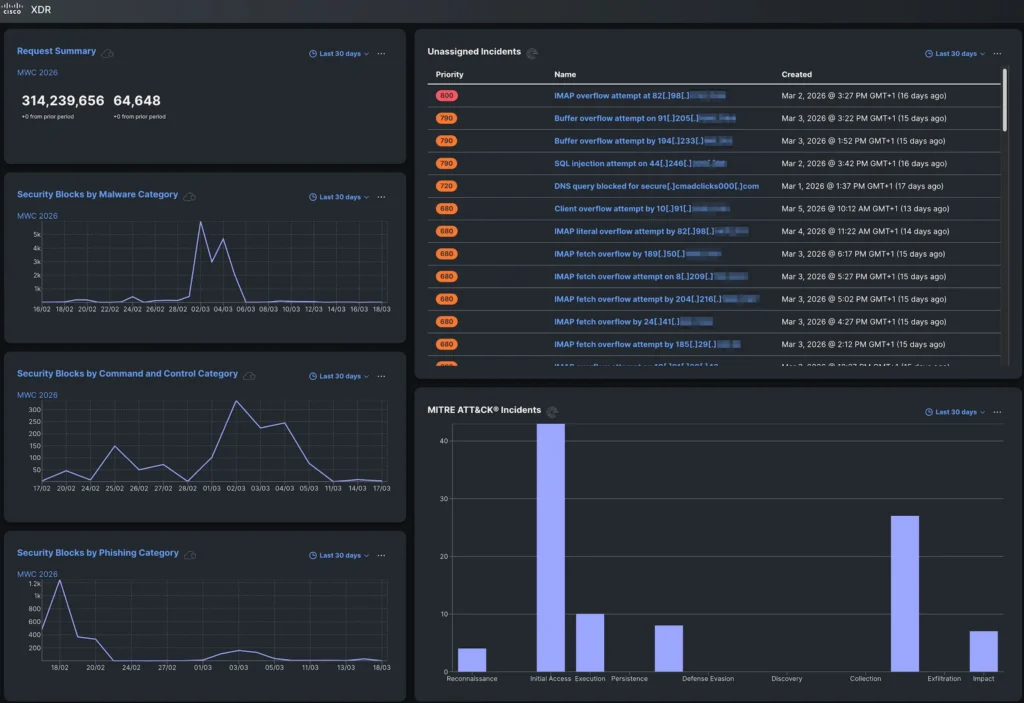Open the SQL injection attempt incident link
Image resolution: width=1024 pixels, height=703 pixels.
tap(640, 163)
